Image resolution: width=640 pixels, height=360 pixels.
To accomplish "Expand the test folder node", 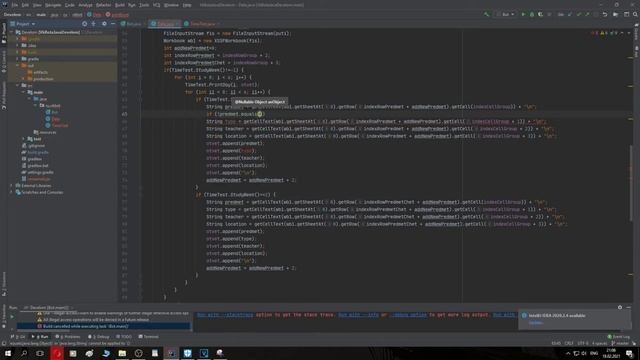I will [23, 139].
